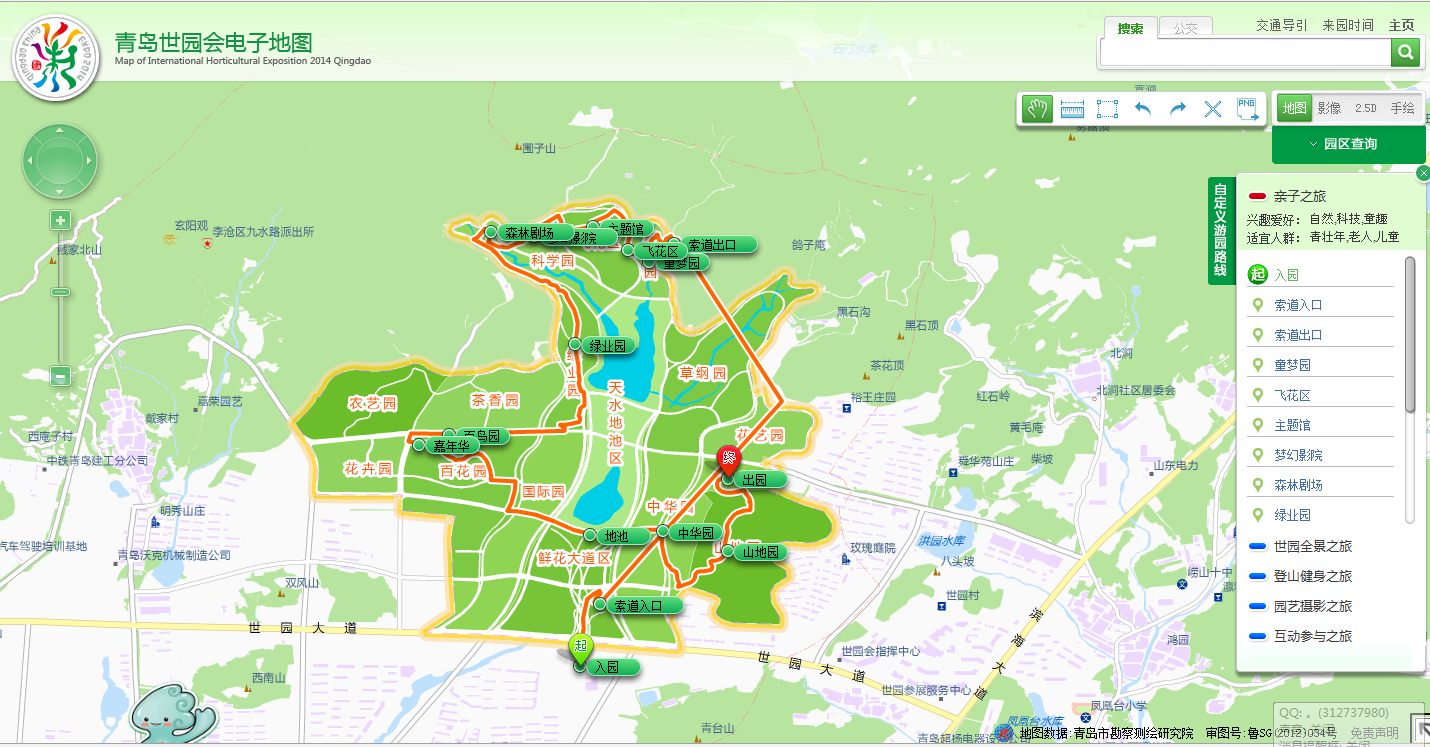Select the hand pan tool
Screen dimensions: 1430x747
coord(1039,108)
